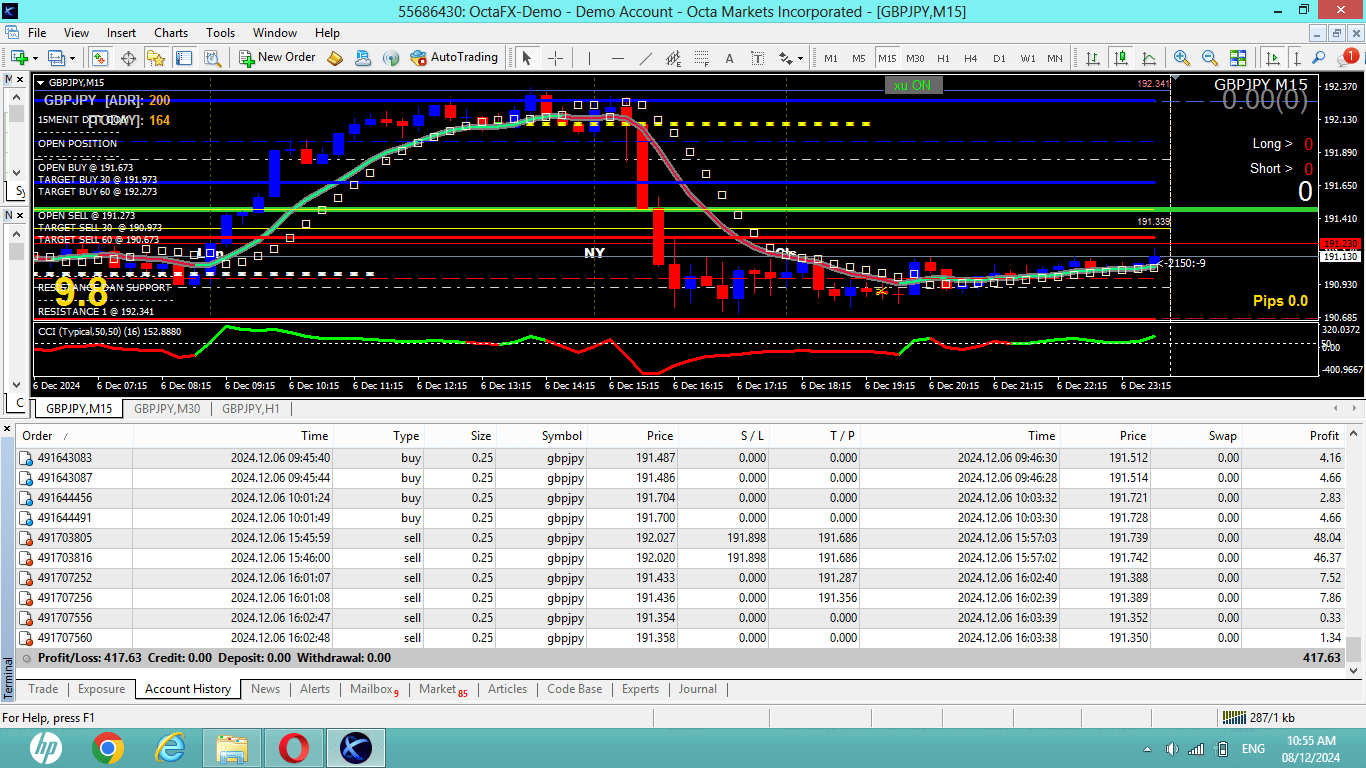1366x768 pixels.
Task: Tile windows with the grid icon
Action: pos(1238,58)
